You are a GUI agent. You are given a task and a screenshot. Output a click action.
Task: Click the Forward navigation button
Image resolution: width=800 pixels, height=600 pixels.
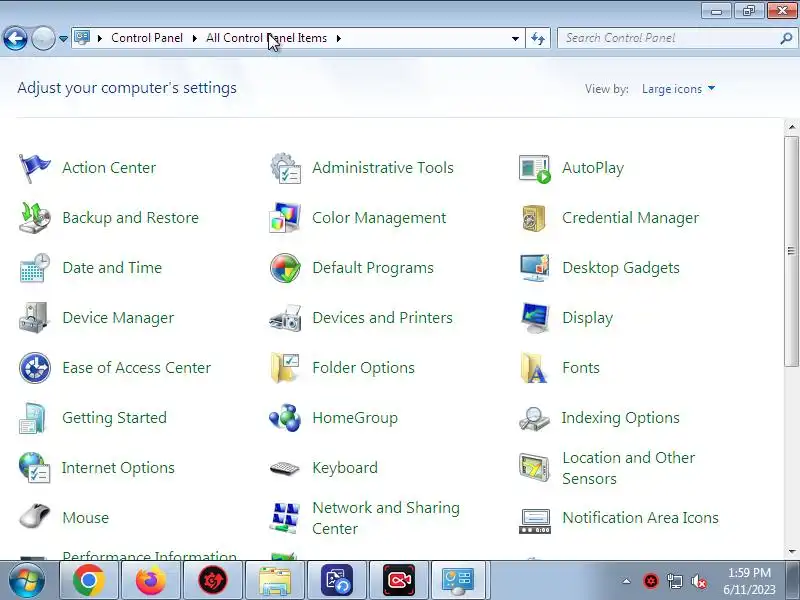click(43, 38)
